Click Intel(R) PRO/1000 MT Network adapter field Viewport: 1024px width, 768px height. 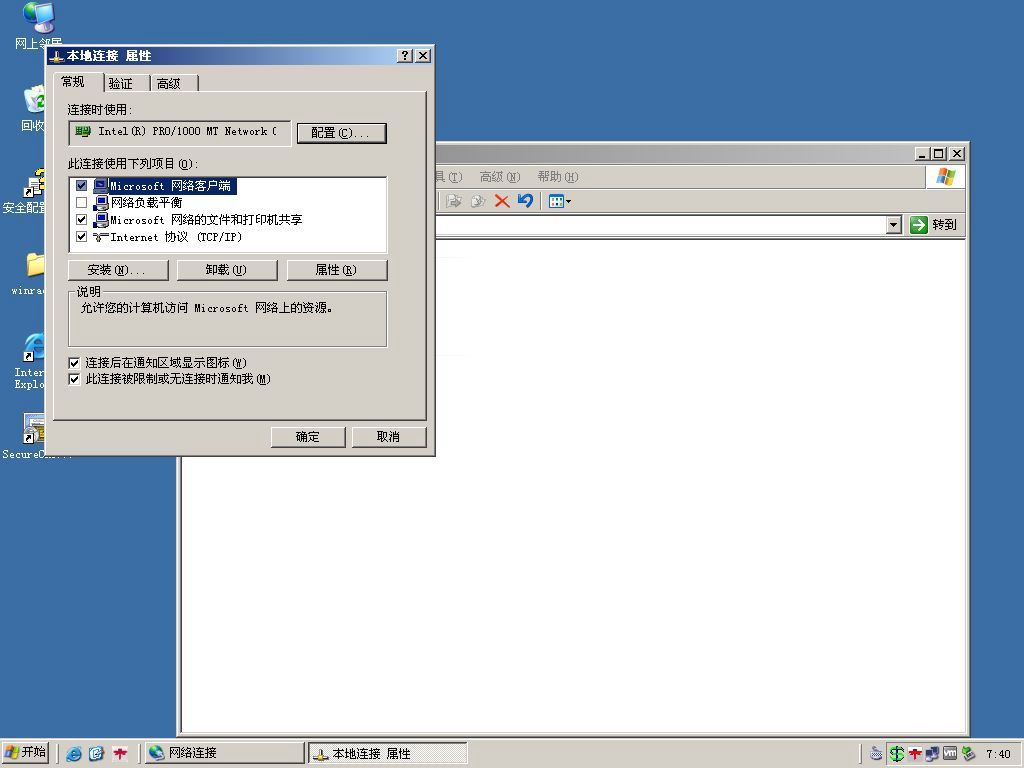pyautogui.click(x=180, y=133)
